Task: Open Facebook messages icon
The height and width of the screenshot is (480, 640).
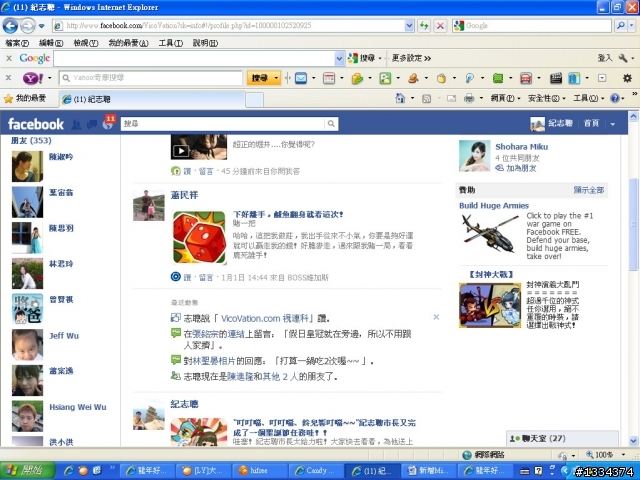Action: coord(91,124)
